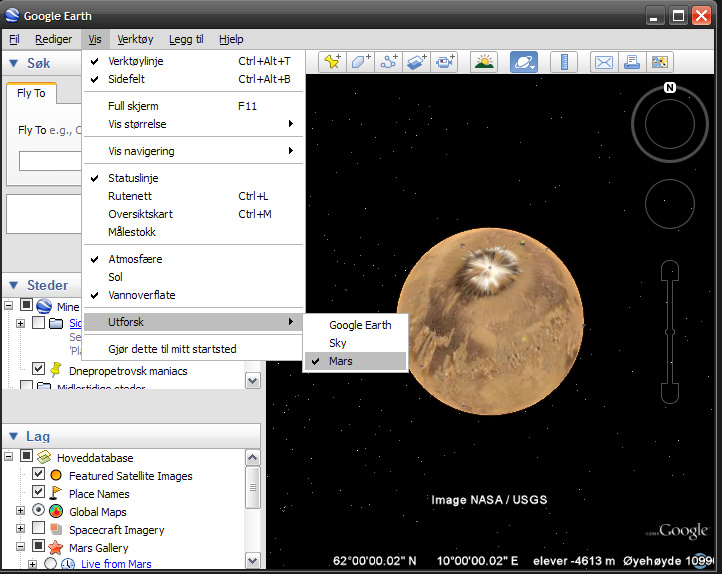Toggle Rutenett in the Vis menu

pos(193,196)
